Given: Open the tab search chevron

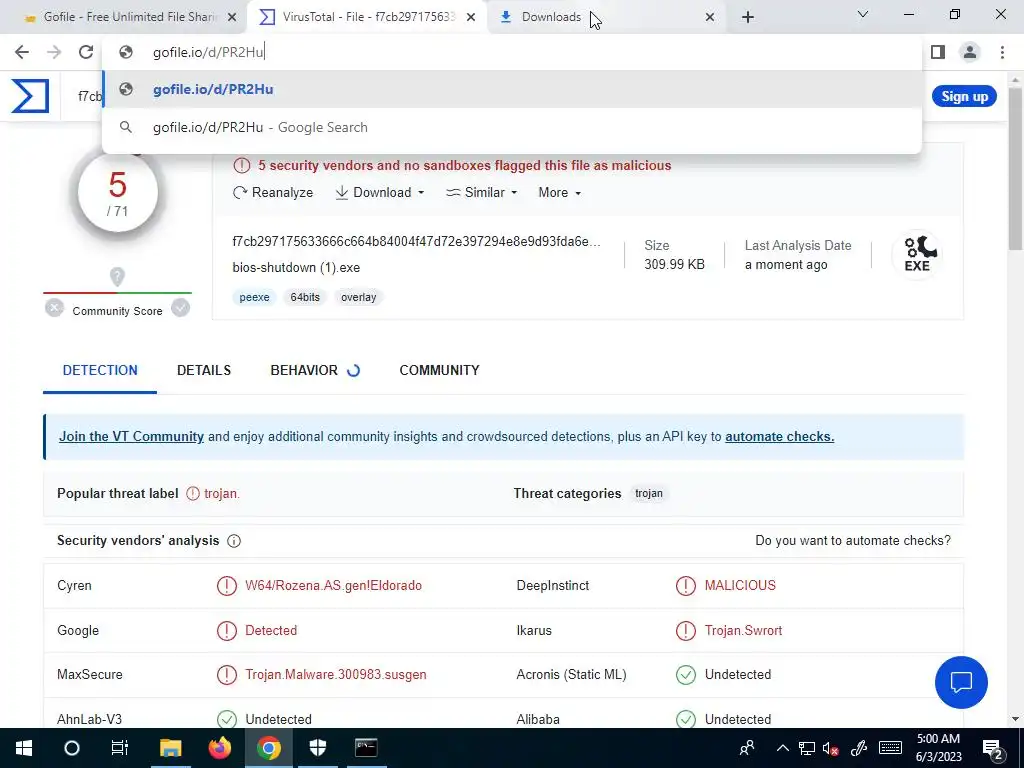Looking at the screenshot, I should pyautogui.click(x=863, y=14).
